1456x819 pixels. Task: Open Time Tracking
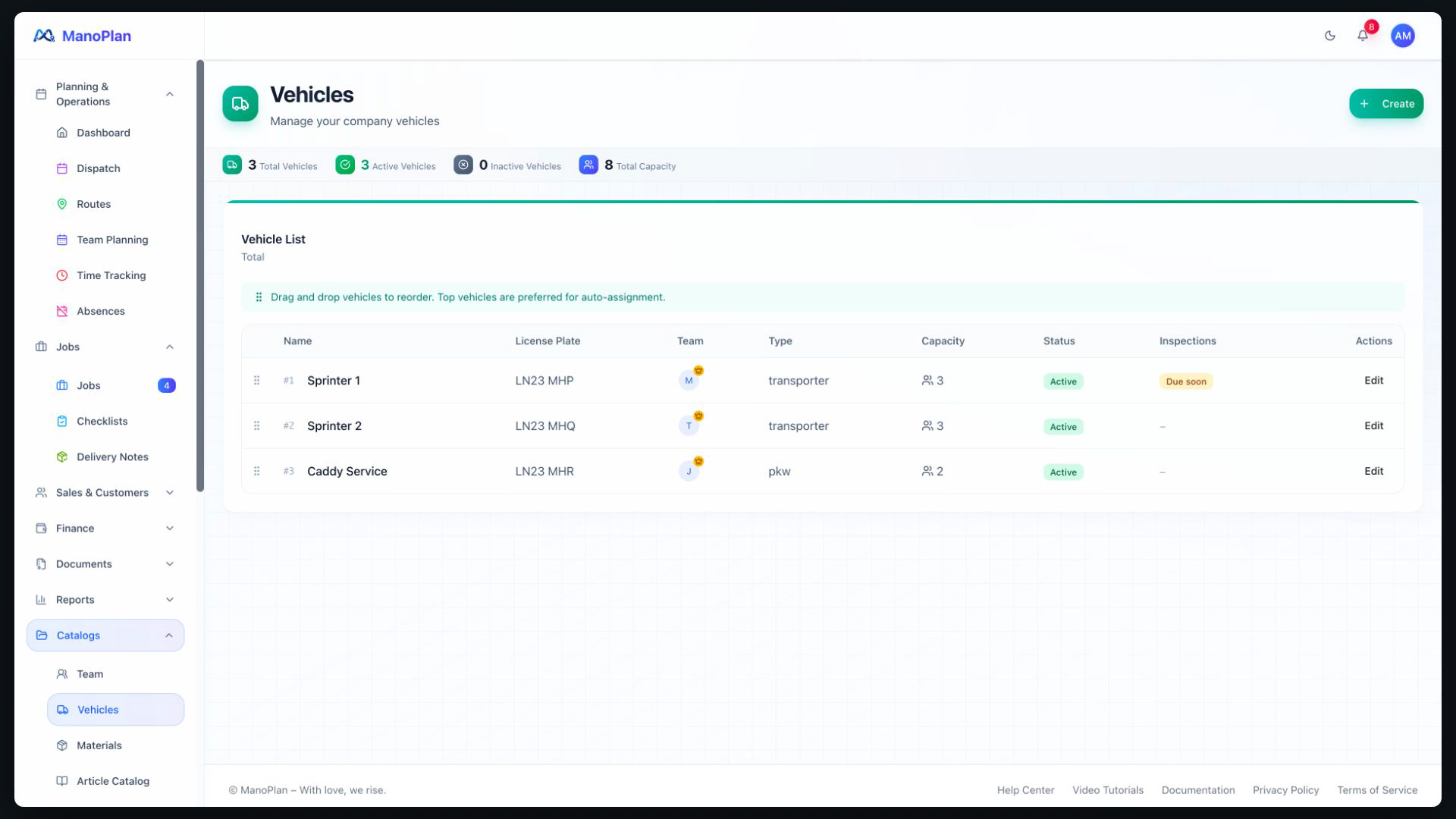(x=115, y=275)
